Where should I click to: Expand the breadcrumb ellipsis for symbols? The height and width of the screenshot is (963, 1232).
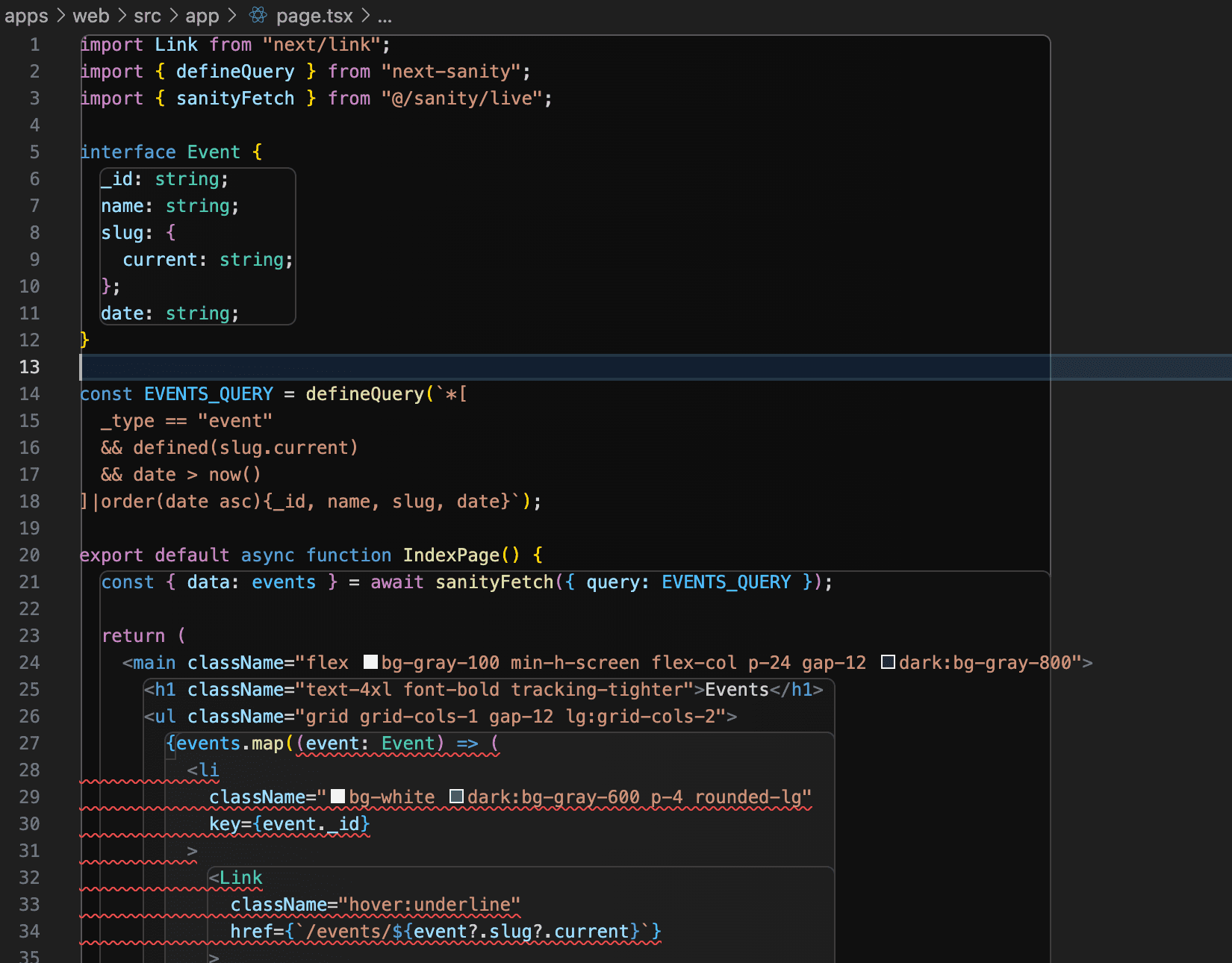click(x=385, y=16)
